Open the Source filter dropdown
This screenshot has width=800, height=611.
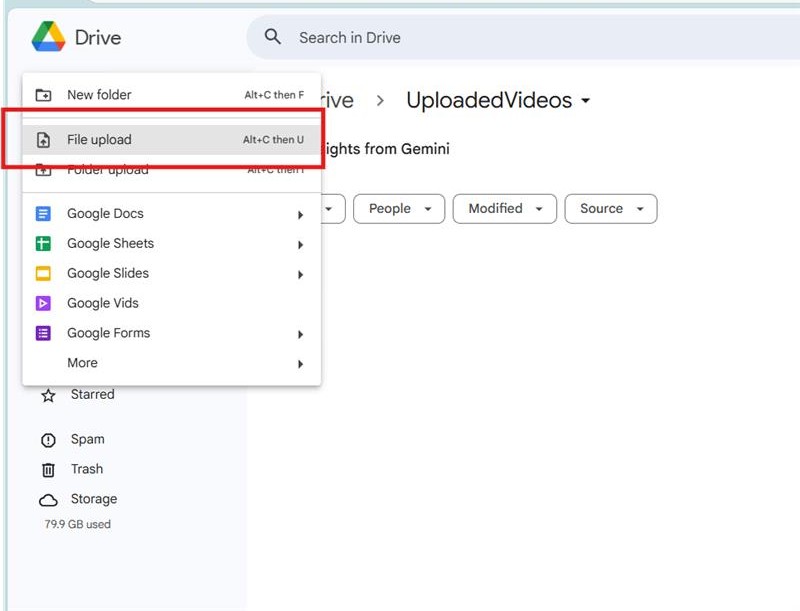[x=610, y=208]
